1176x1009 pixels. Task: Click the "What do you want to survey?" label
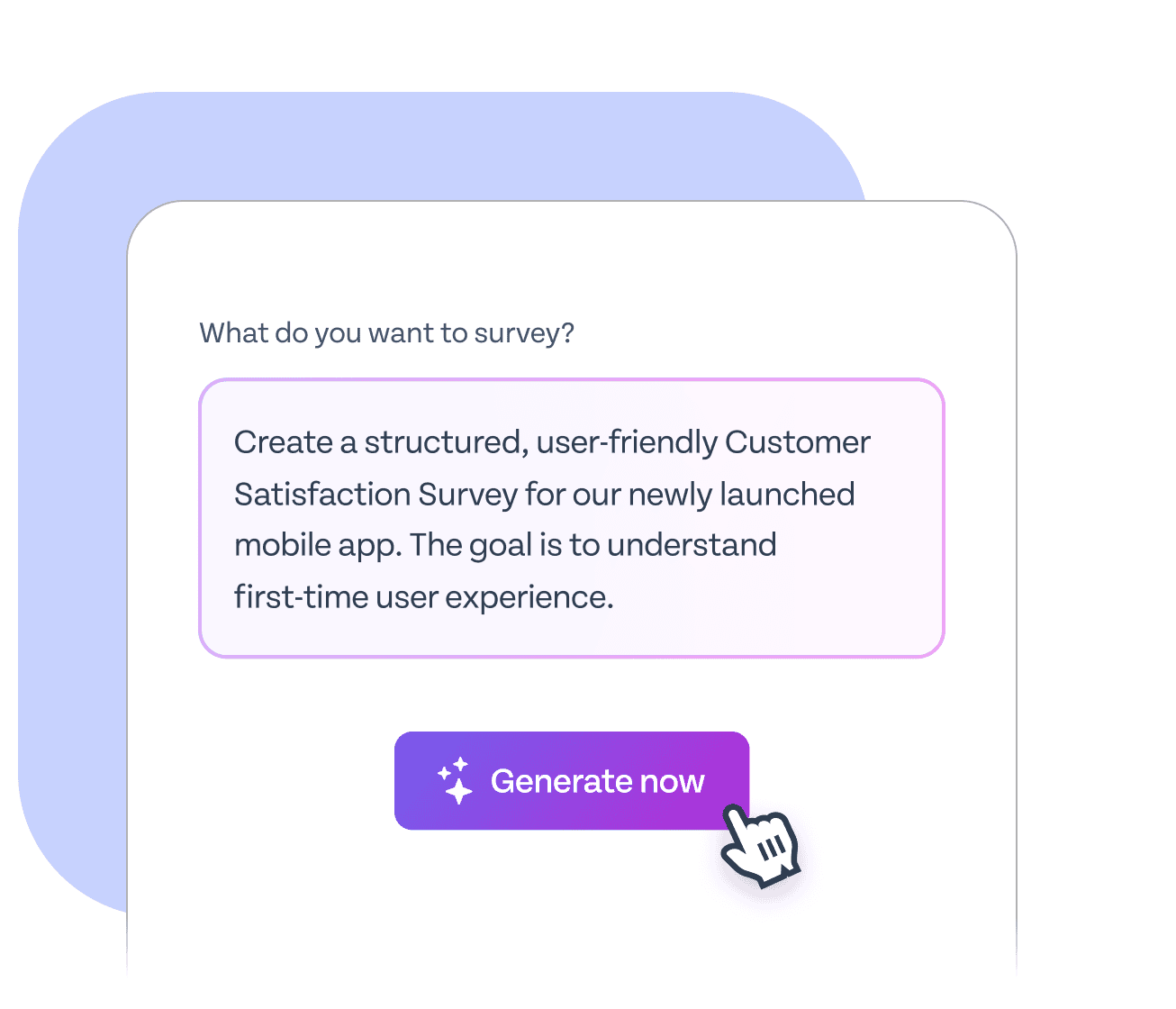point(386,333)
